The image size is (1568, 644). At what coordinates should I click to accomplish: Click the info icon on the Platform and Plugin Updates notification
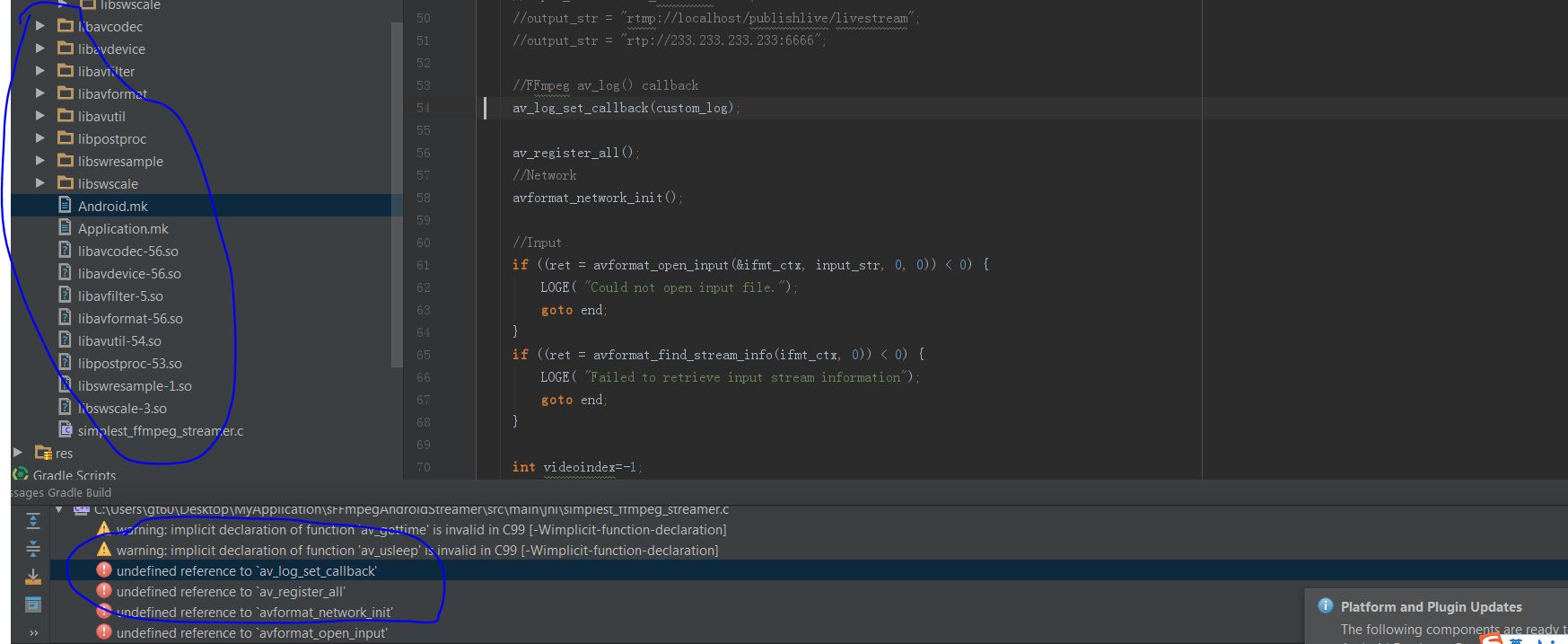pos(1325,605)
